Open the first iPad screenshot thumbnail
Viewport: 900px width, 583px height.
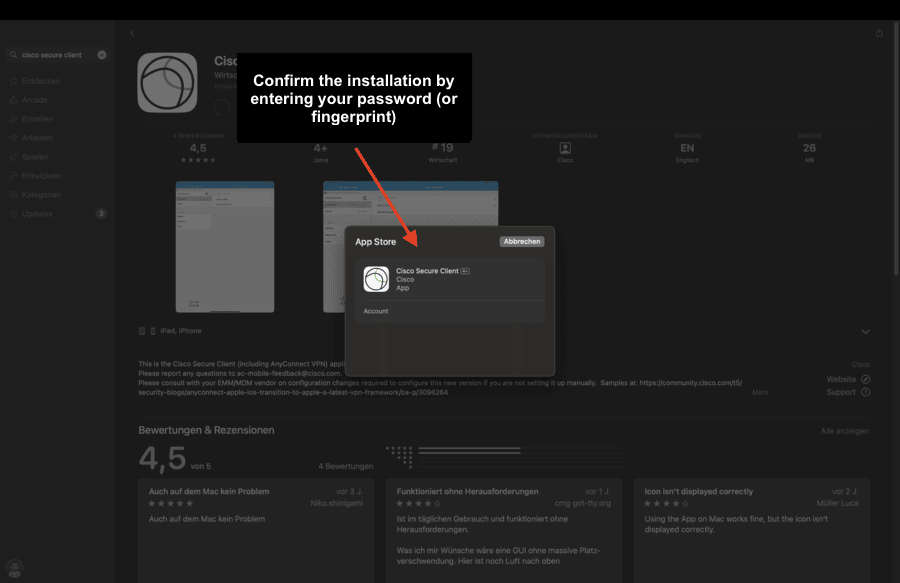click(225, 247)
